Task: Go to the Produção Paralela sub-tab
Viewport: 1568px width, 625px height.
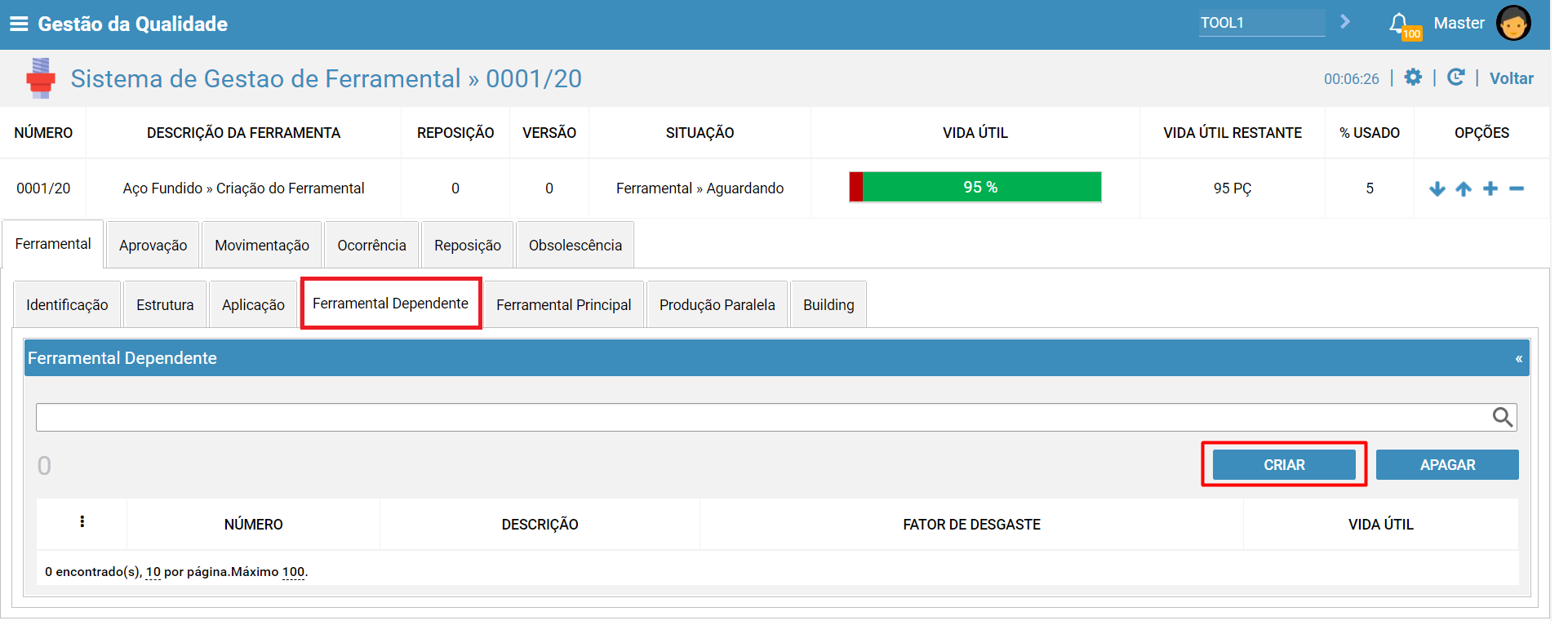Action: point(717,305)
